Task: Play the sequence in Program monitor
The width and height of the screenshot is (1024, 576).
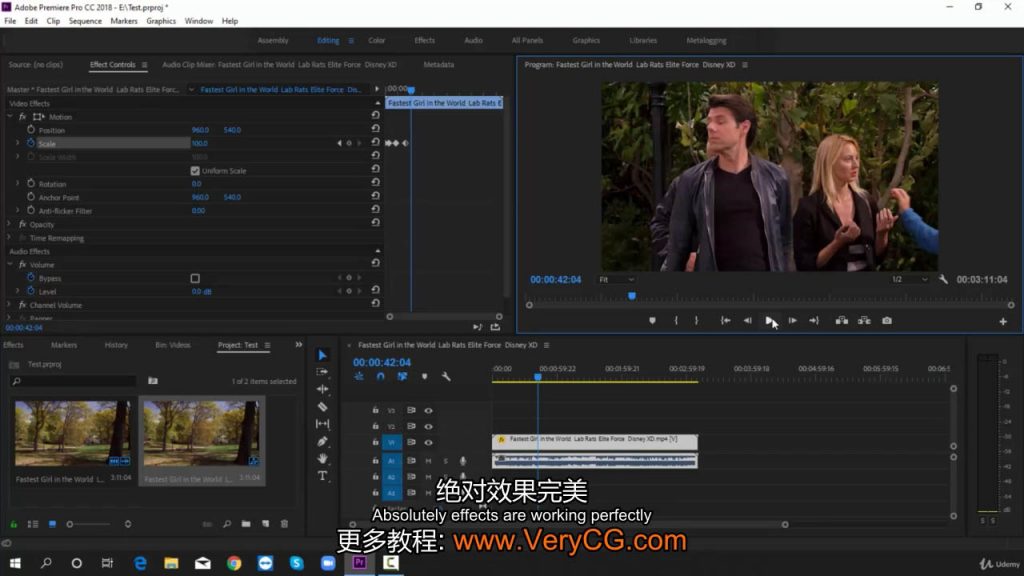Action: tap(770, 321)
